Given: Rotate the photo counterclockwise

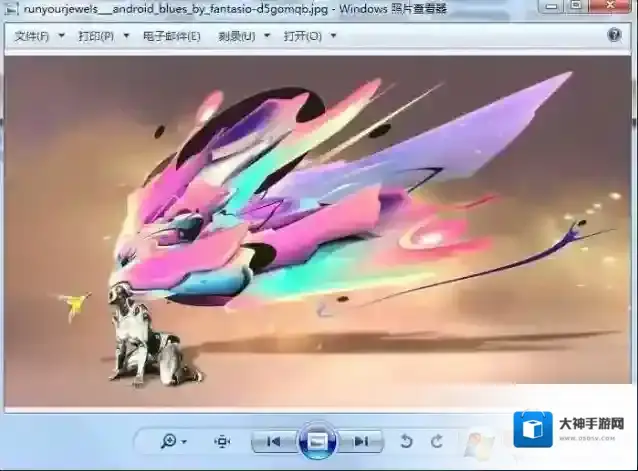Looking at the screenshot, I should click(x=406, y=441).
